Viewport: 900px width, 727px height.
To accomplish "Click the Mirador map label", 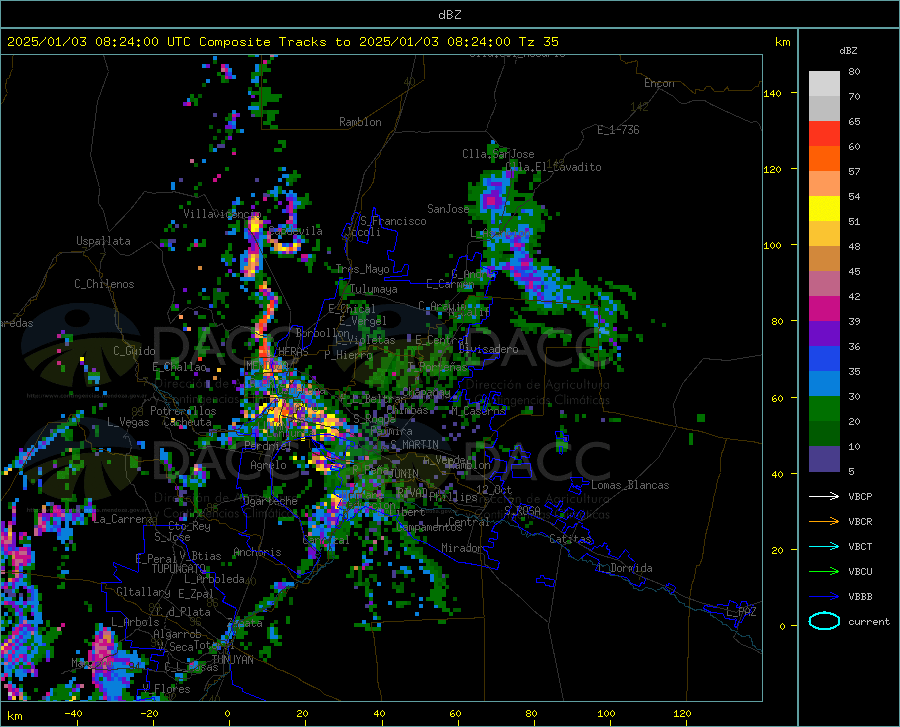I will coord(461,548).
